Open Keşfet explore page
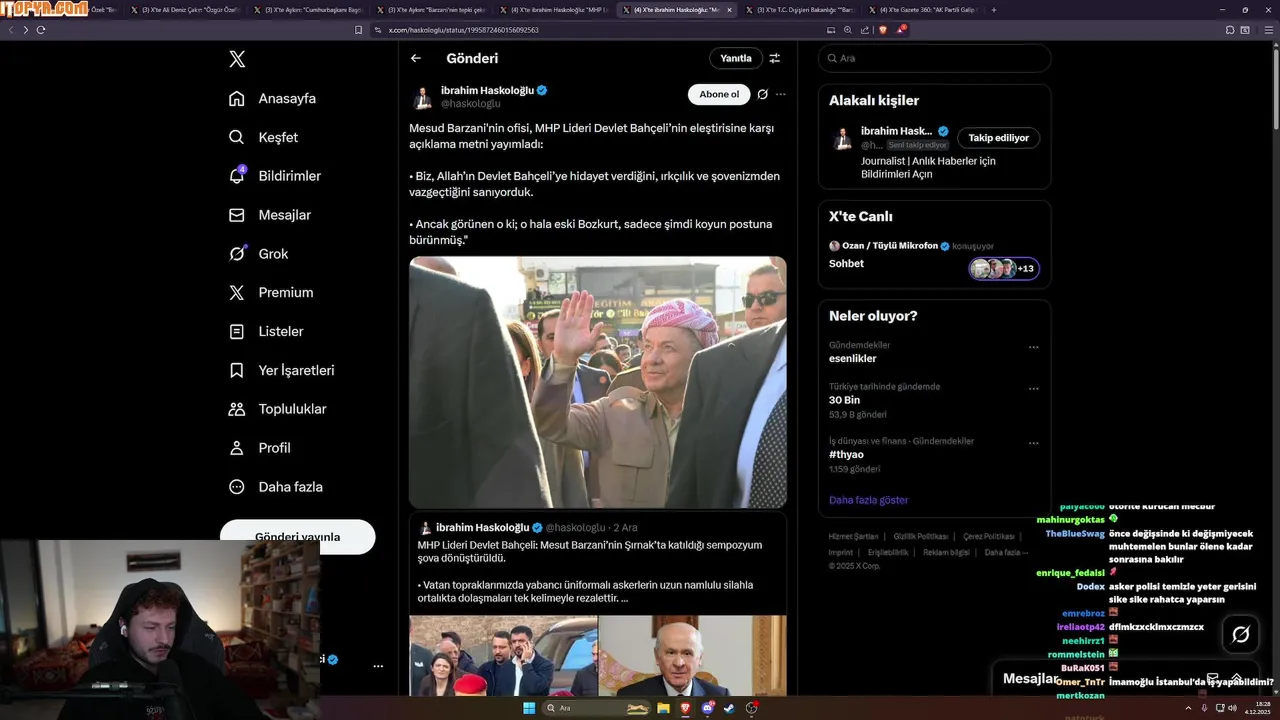This screenshot has width=1280, height=720. click(263, 137)
